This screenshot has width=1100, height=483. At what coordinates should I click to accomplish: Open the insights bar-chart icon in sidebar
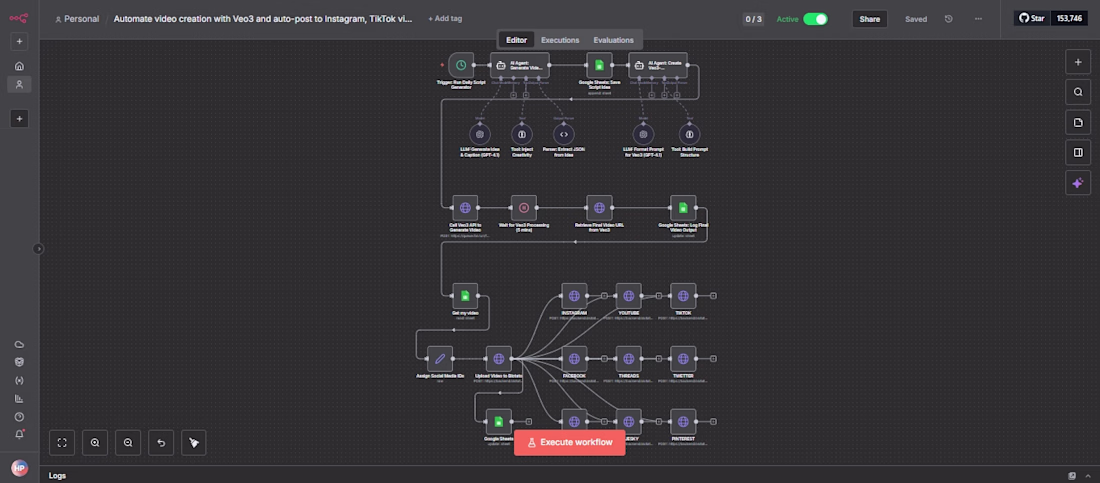19,399
